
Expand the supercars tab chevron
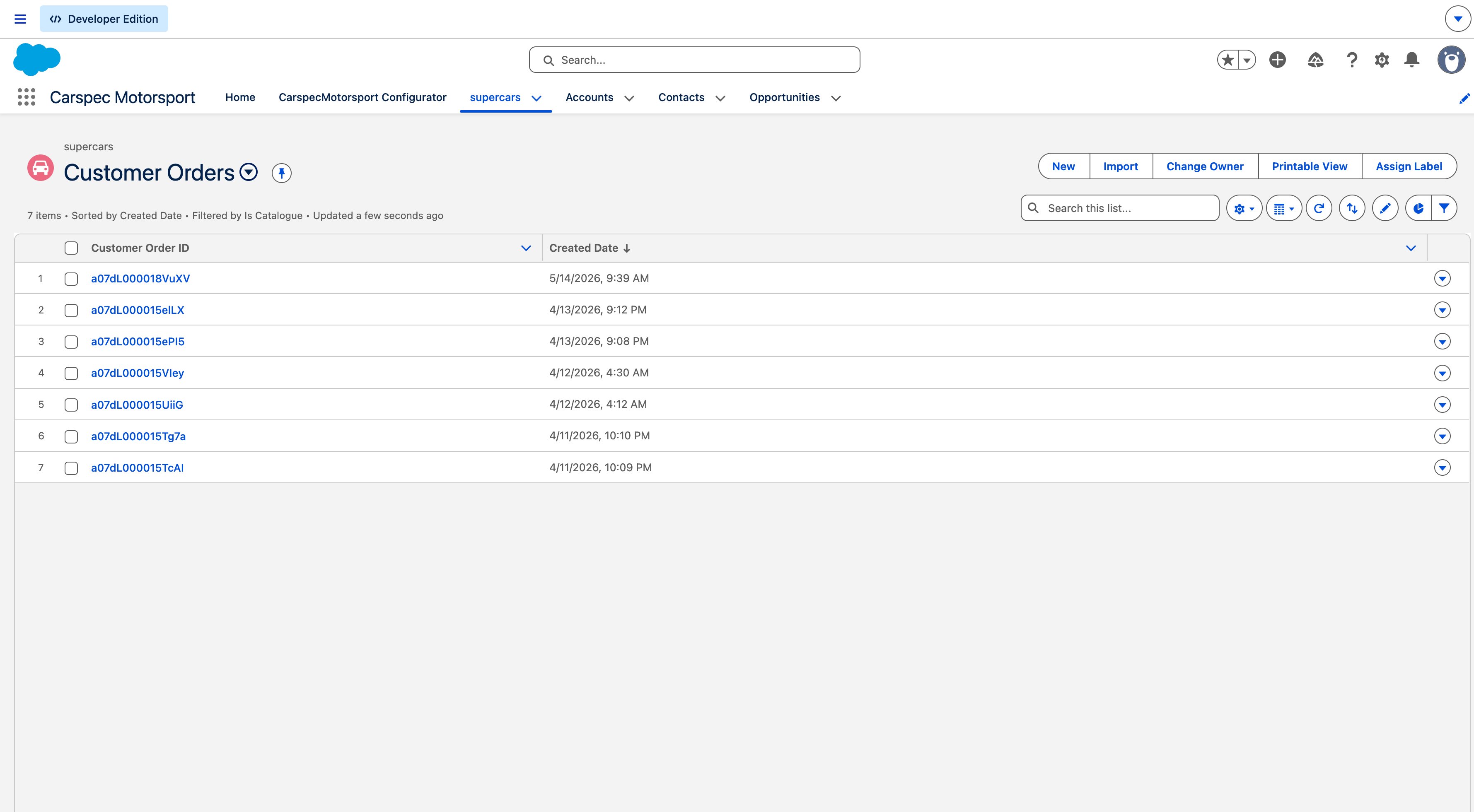[537, 99]
